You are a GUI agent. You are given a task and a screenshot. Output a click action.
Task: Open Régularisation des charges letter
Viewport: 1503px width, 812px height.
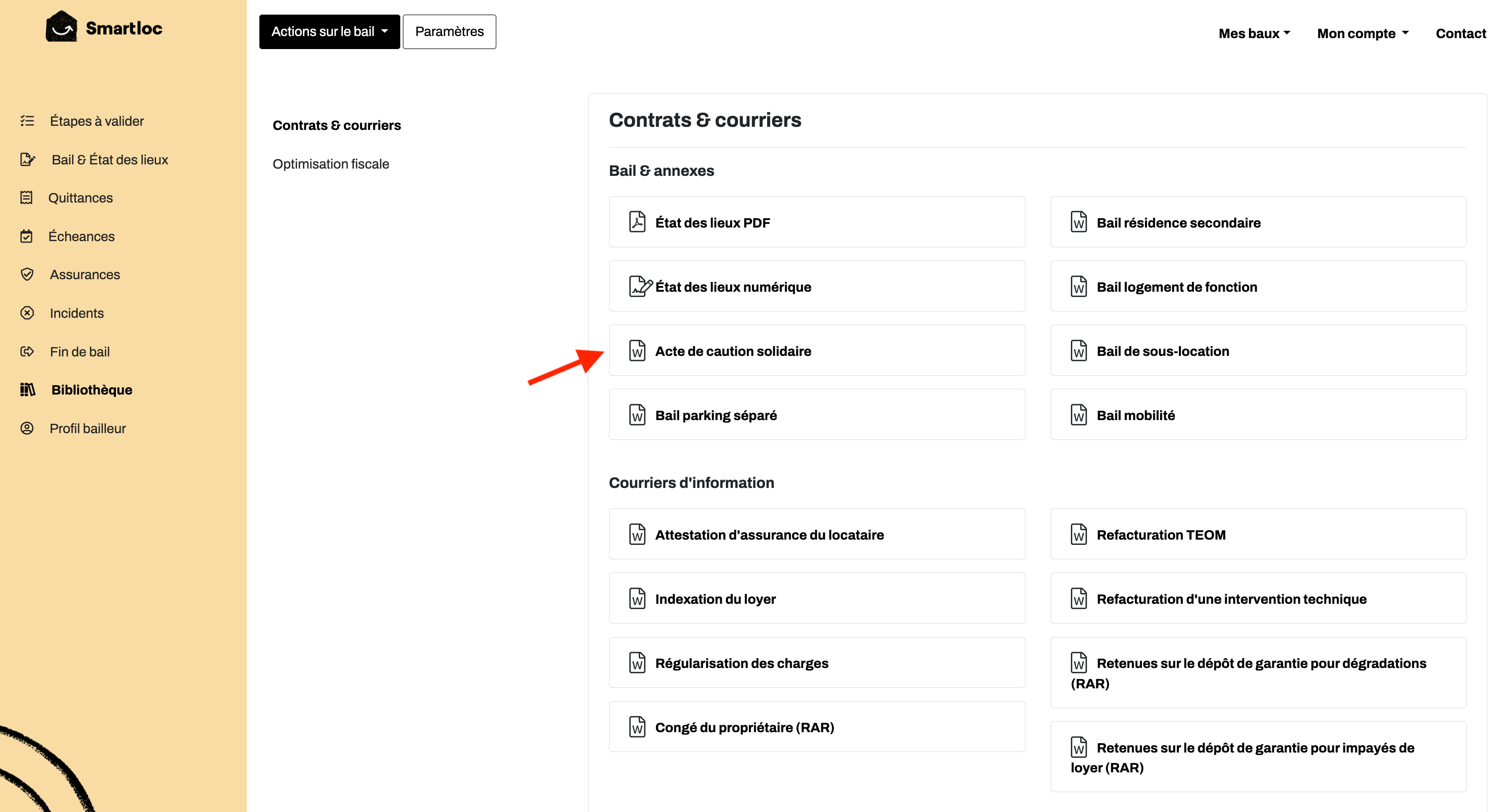[x=817, y=662]
